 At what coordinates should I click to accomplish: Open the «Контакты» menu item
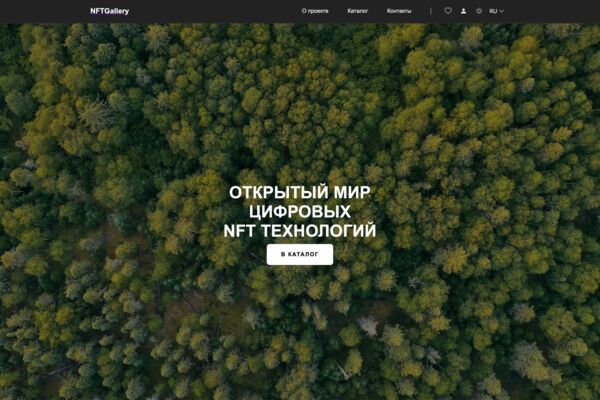[x=399, y=11]
